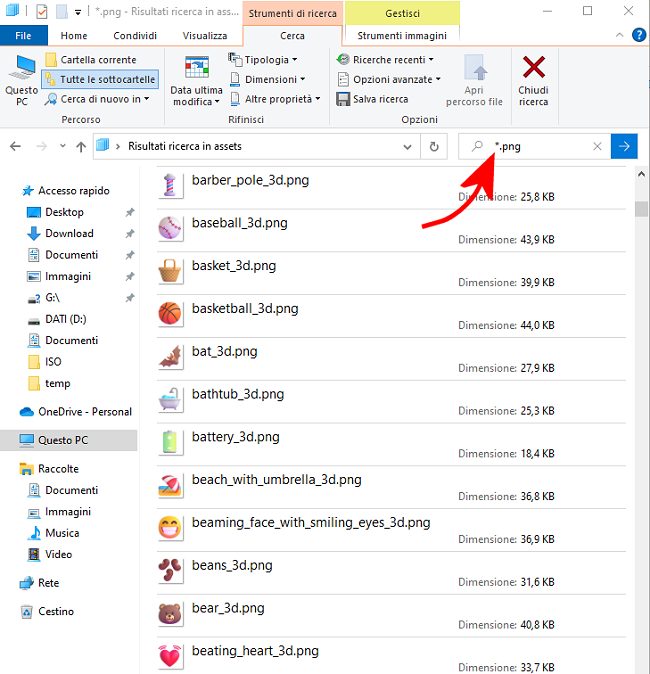Click the refresh button
Viewport: 650px width, 674px height.
coord(434,147)
